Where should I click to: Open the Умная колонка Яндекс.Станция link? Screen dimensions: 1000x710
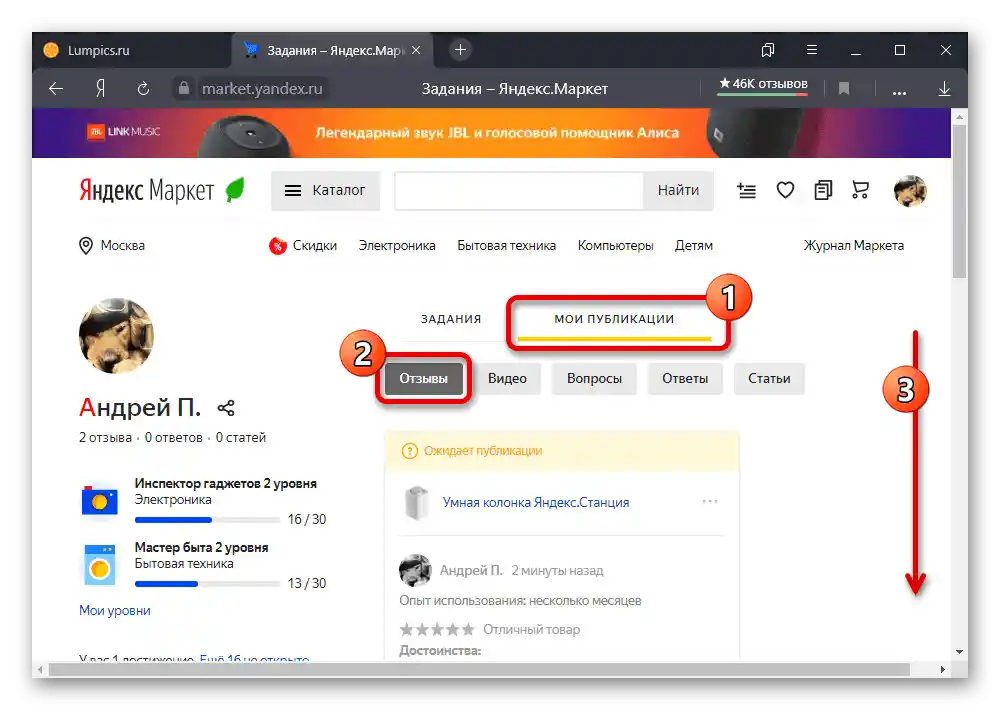(x=536, y=503)
